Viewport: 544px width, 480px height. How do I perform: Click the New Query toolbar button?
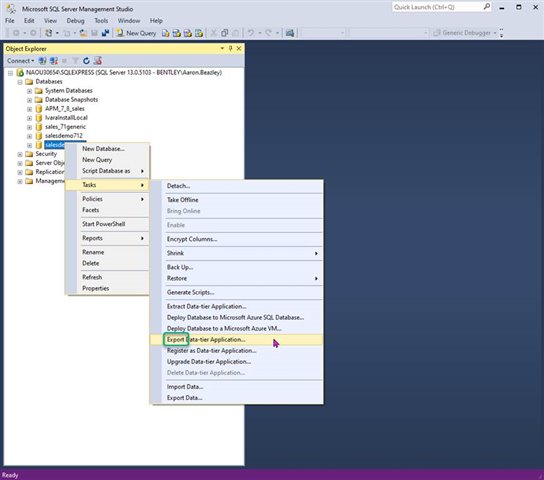136,33
